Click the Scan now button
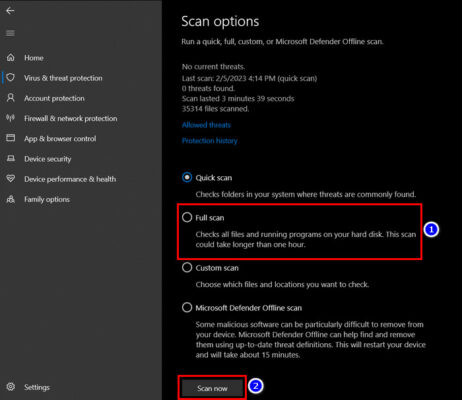The width and height of the screenshot is (462, 400). click(212, 388)
